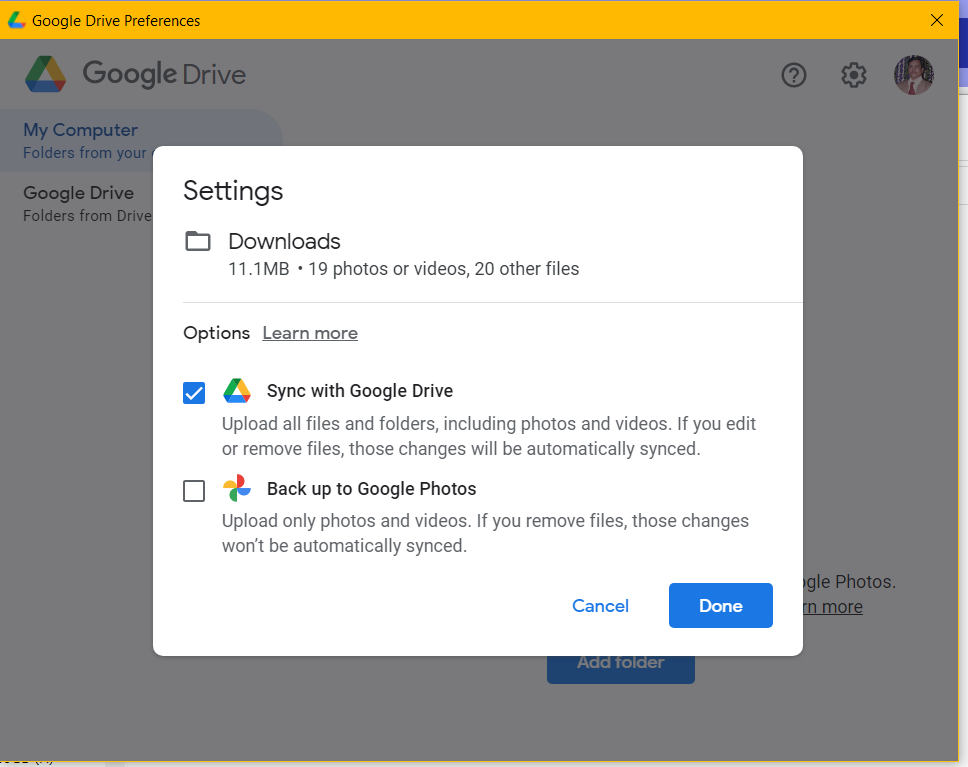
Task: Click the 'Upload all files and folders' description
Action: (x=488, y=436)
